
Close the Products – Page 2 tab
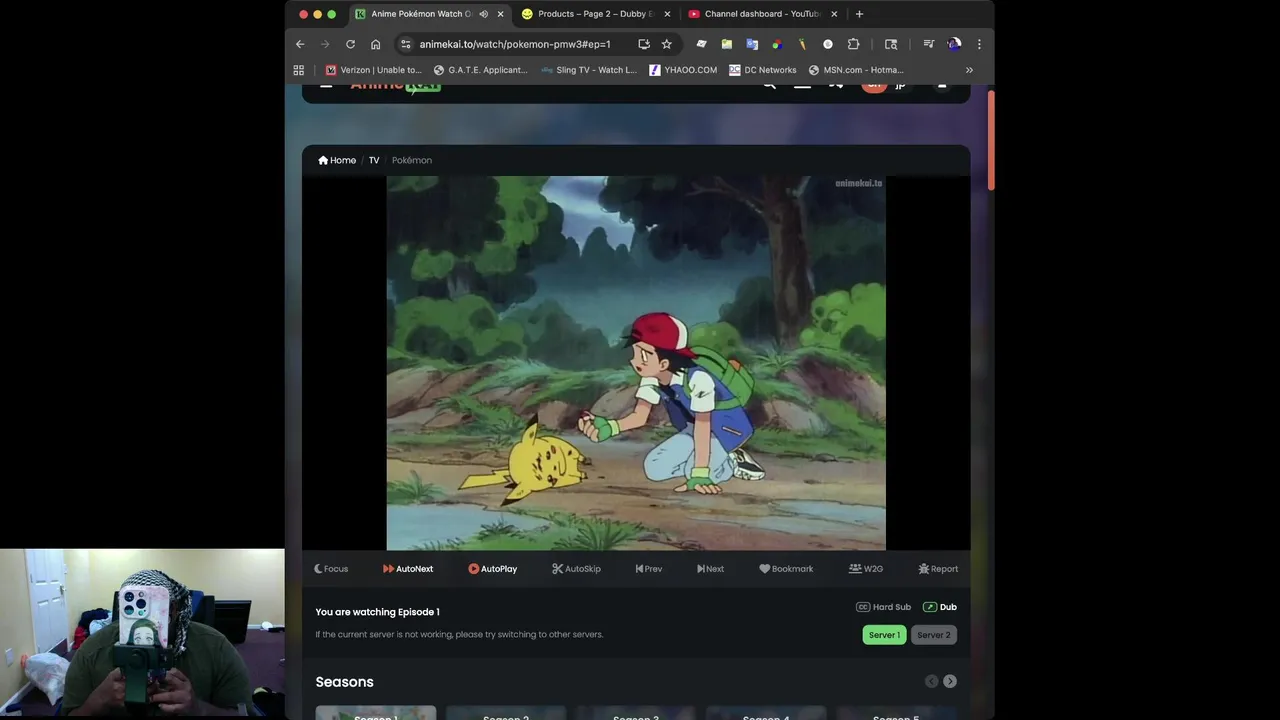tap(667, 14)
